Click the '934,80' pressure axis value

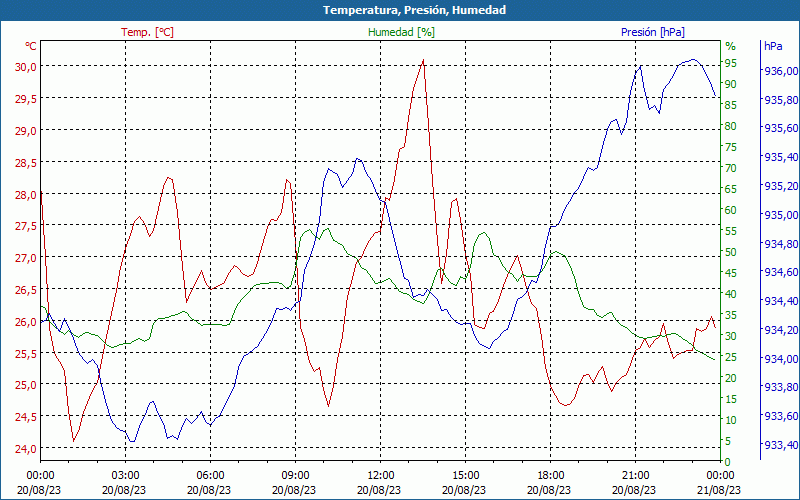tap(781, 244)
